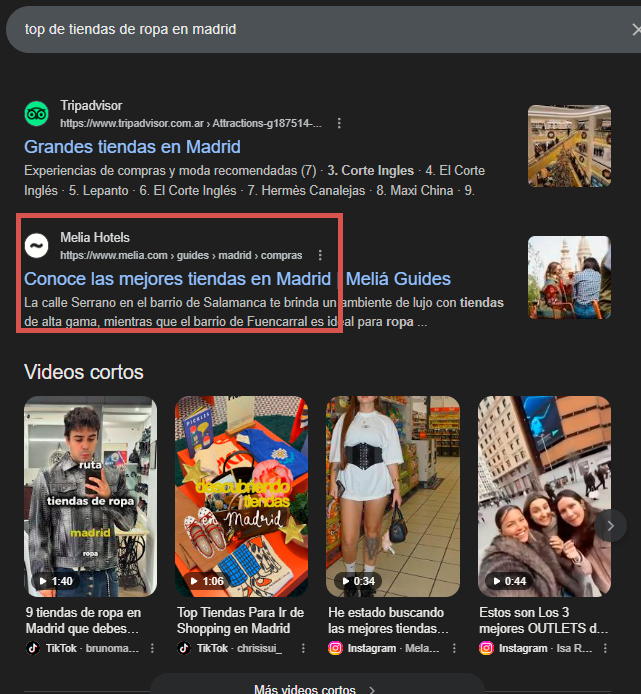Click the 'Melia Hotels' site name

[x=95, y=237]
